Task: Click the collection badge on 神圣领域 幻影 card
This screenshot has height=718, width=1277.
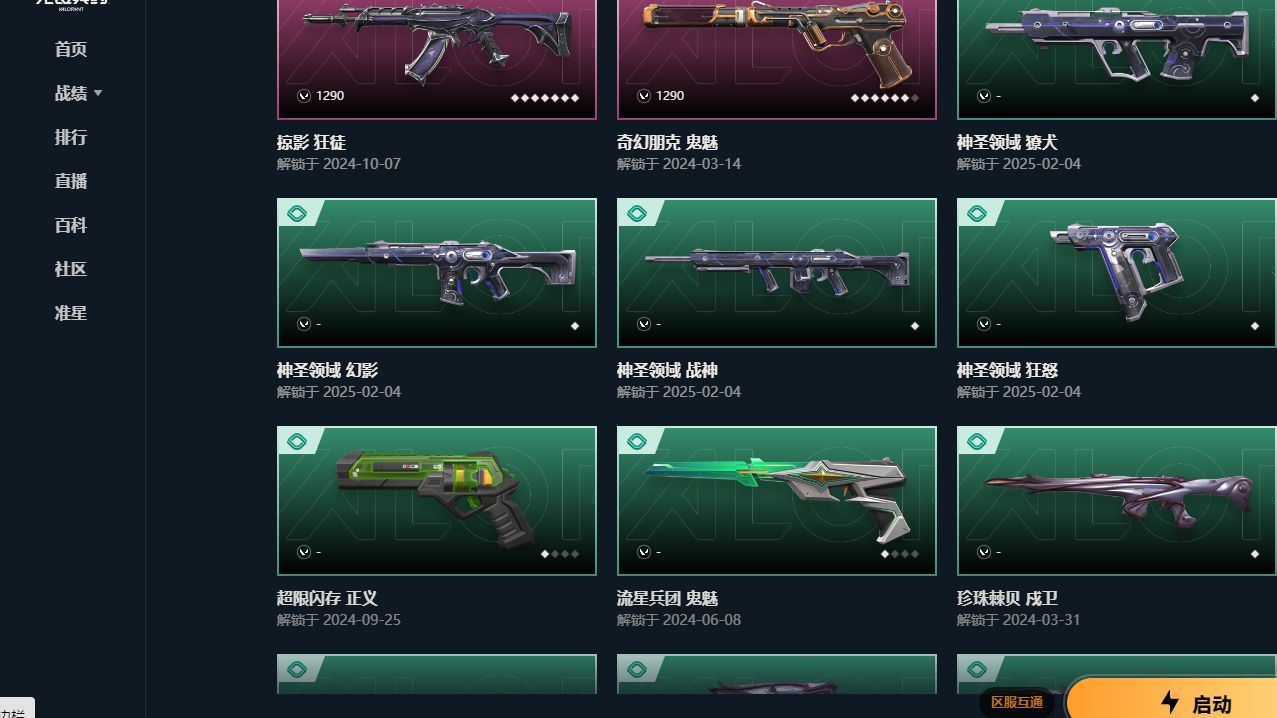Action: click(x=296, y=213)
